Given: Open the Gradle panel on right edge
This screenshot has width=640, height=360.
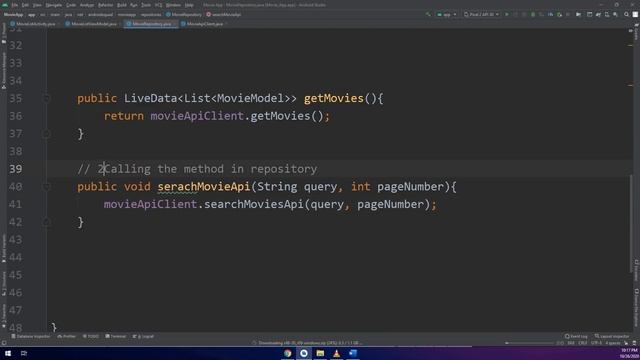Looking at the screenshot, I should (636, 32).
